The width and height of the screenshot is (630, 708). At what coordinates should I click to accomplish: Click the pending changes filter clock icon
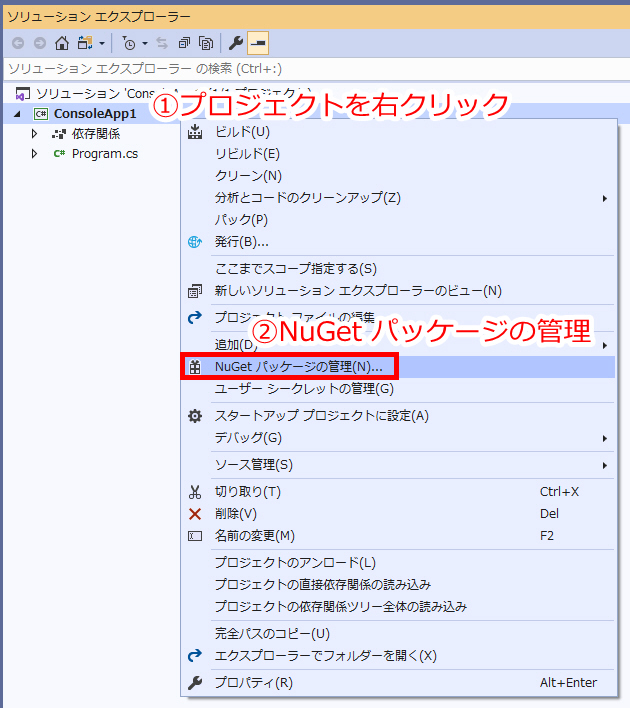click(x=129, y=43)
